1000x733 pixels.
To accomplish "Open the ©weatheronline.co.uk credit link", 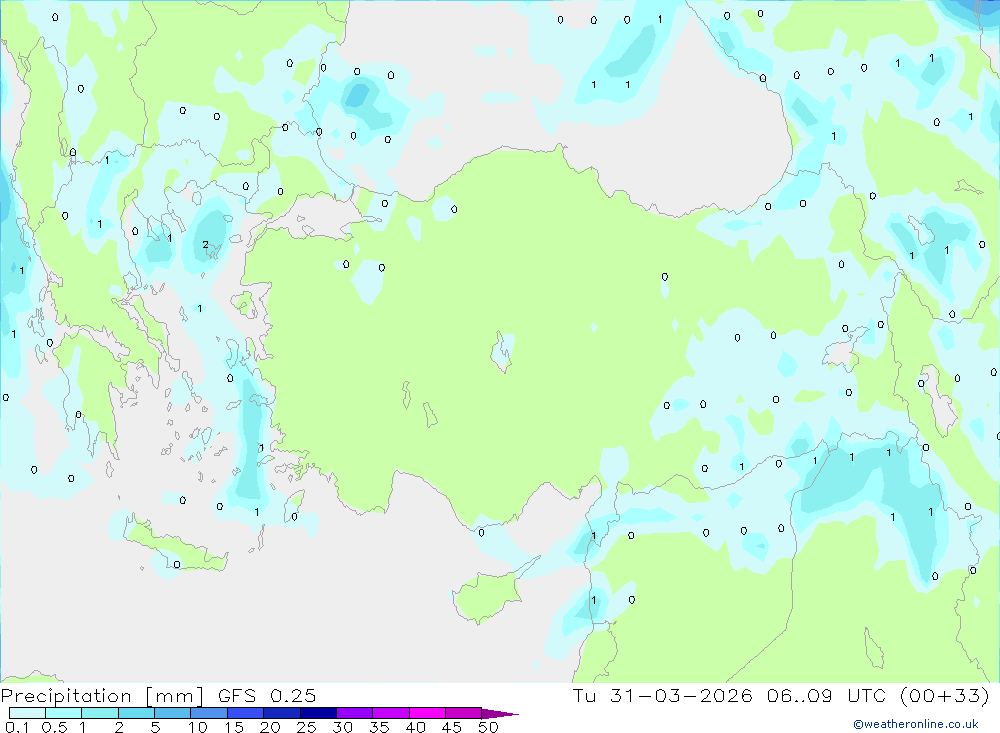I will (x=916, y=724).
